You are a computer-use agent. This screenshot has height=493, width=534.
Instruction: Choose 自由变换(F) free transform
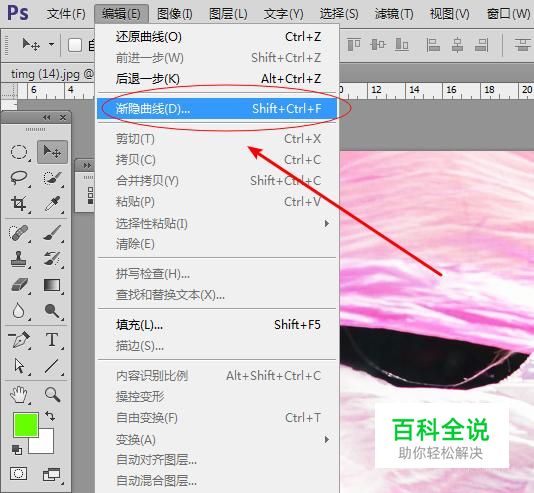coord(217,418)
